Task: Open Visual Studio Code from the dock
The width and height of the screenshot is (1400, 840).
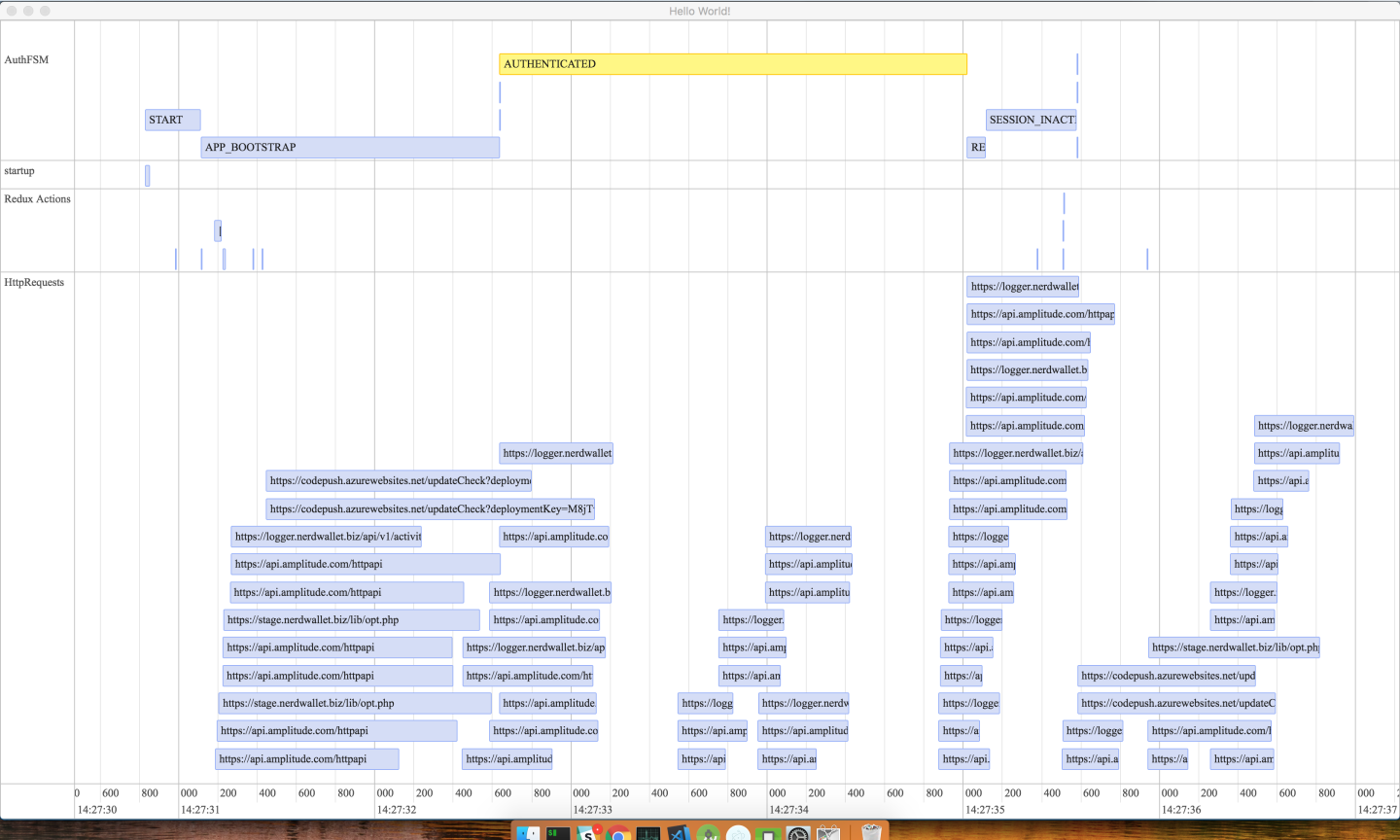Action: pos(679,833)
